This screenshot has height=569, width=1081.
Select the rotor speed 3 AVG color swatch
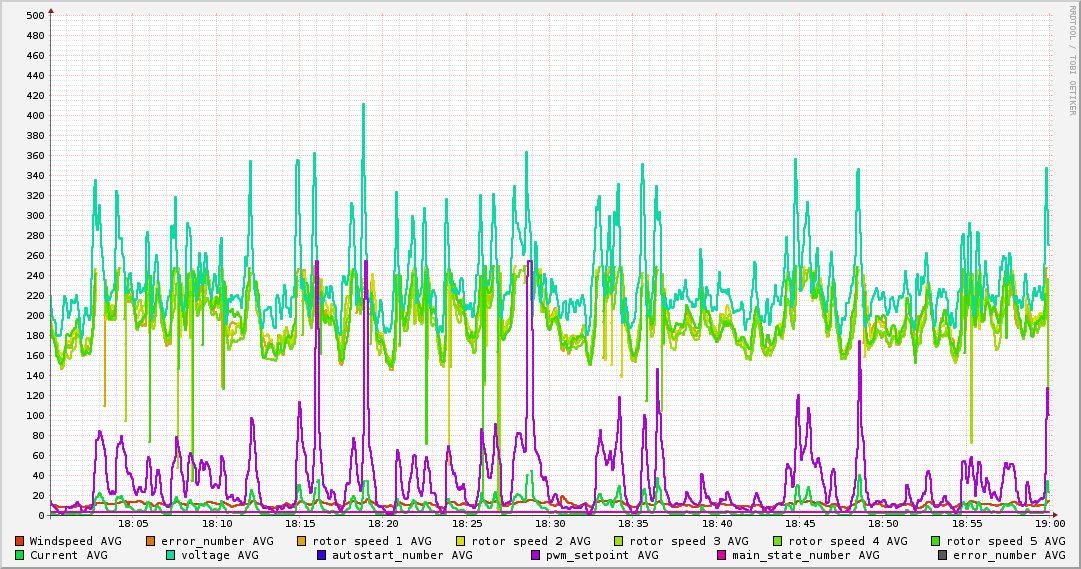[618, 541]
